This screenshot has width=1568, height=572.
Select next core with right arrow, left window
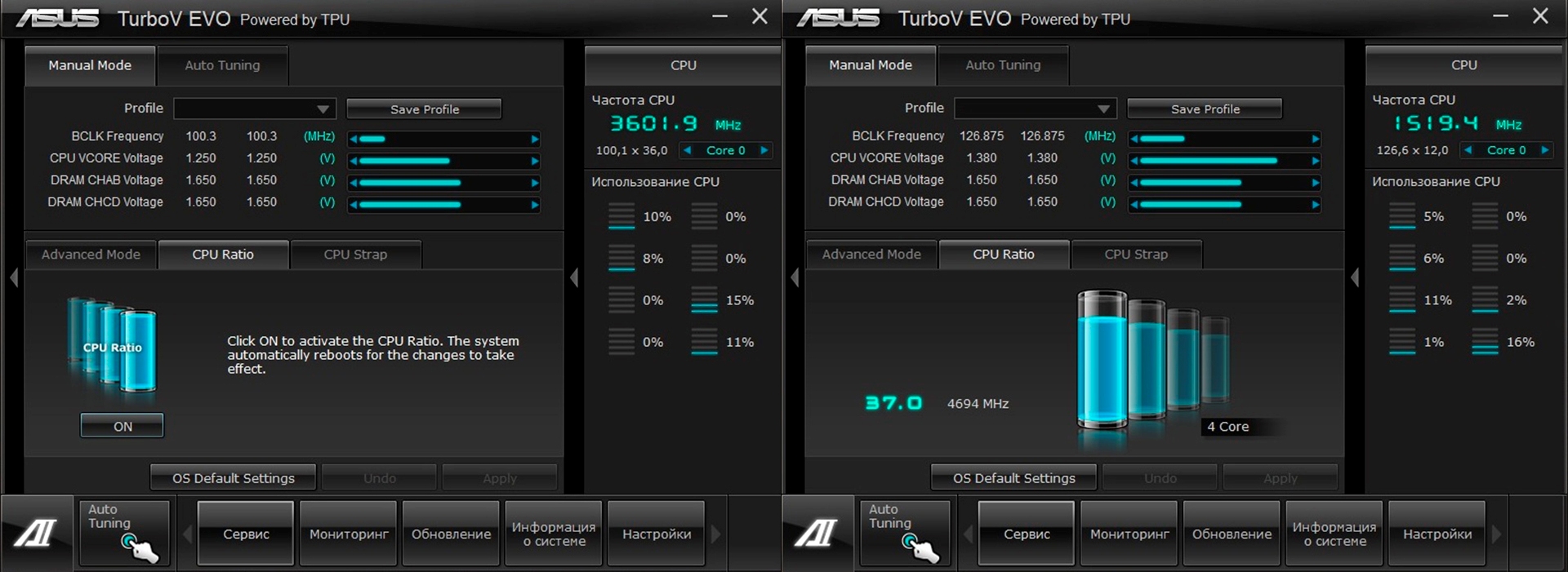coord(764,150)
